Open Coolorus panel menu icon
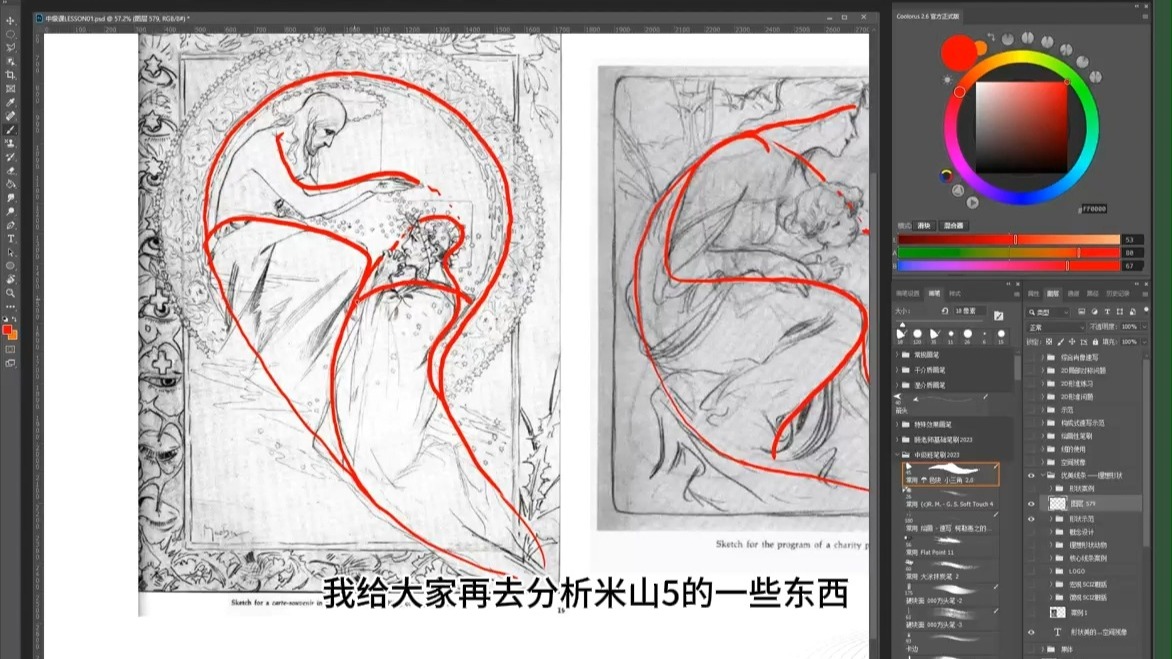The height and width of the screenshot is (659, 1172). click(x=1144, y=16)
